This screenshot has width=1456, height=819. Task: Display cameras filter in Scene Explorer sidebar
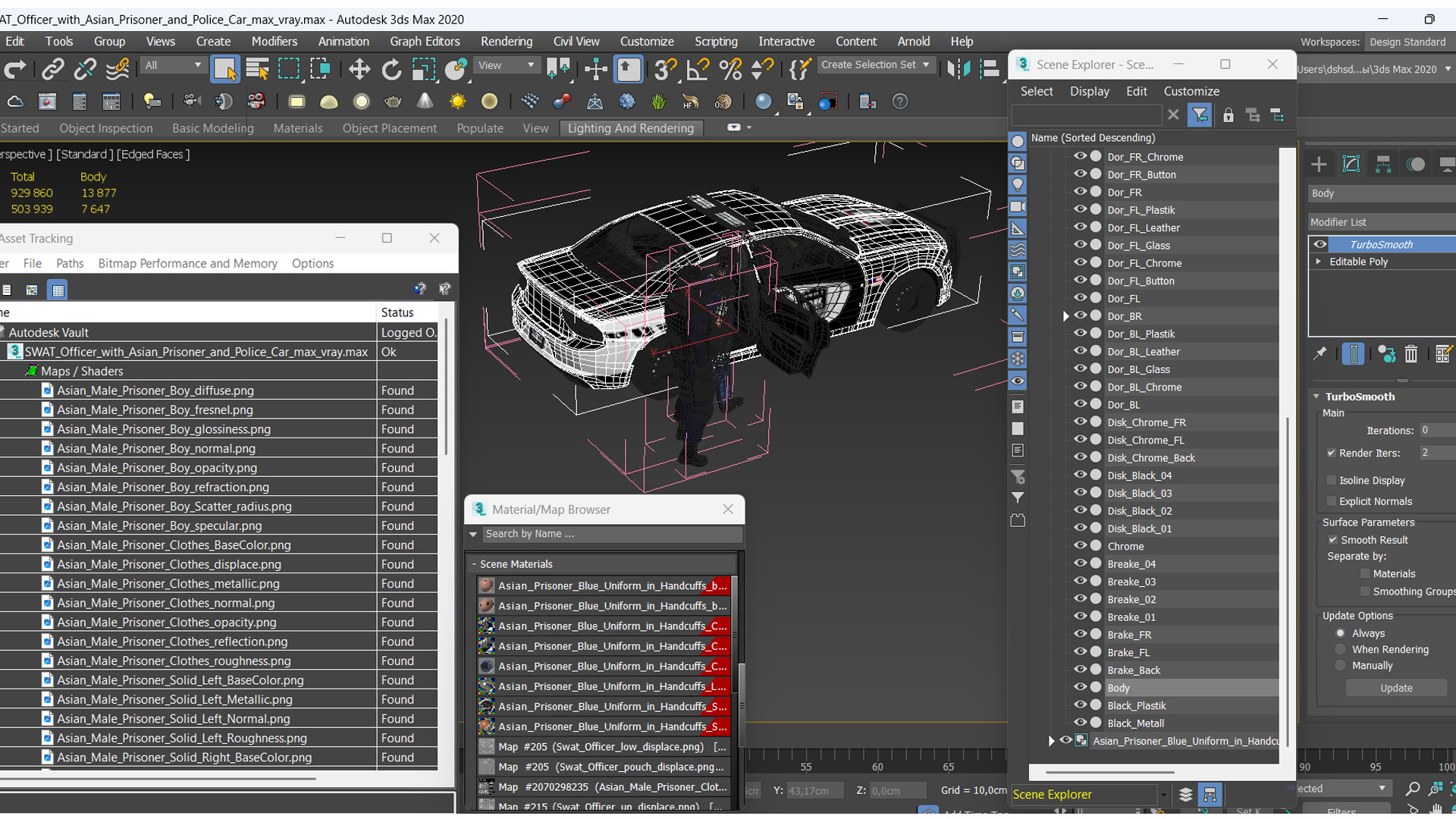[x=1018, y=206]
